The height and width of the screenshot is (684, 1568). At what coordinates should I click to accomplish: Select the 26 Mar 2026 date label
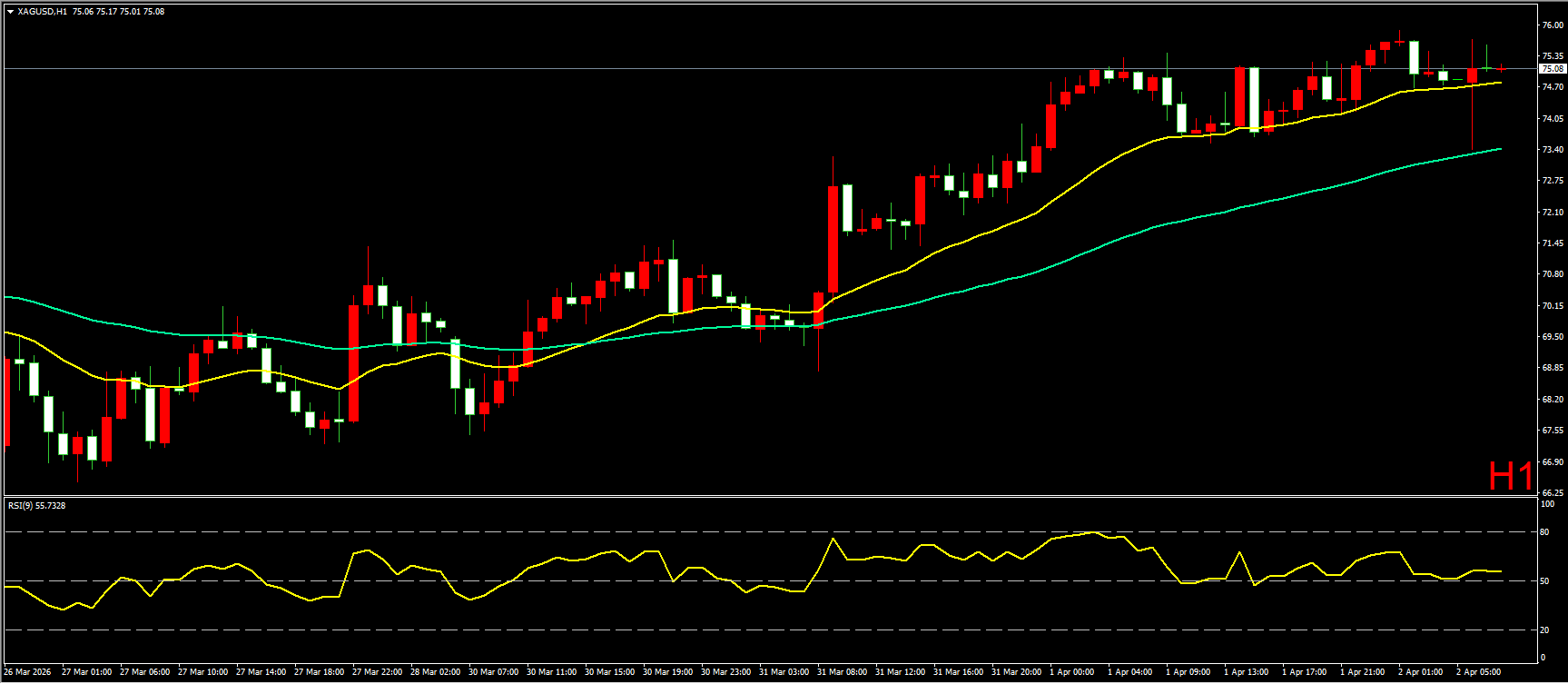point(27,672)
